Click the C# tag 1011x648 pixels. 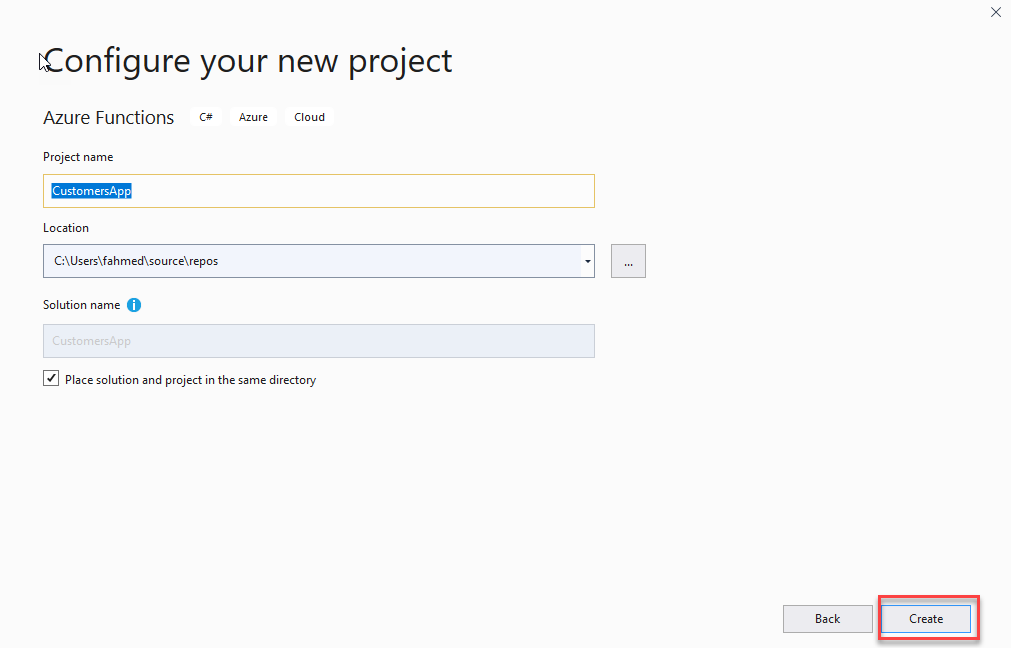click(x=206, y=117)
